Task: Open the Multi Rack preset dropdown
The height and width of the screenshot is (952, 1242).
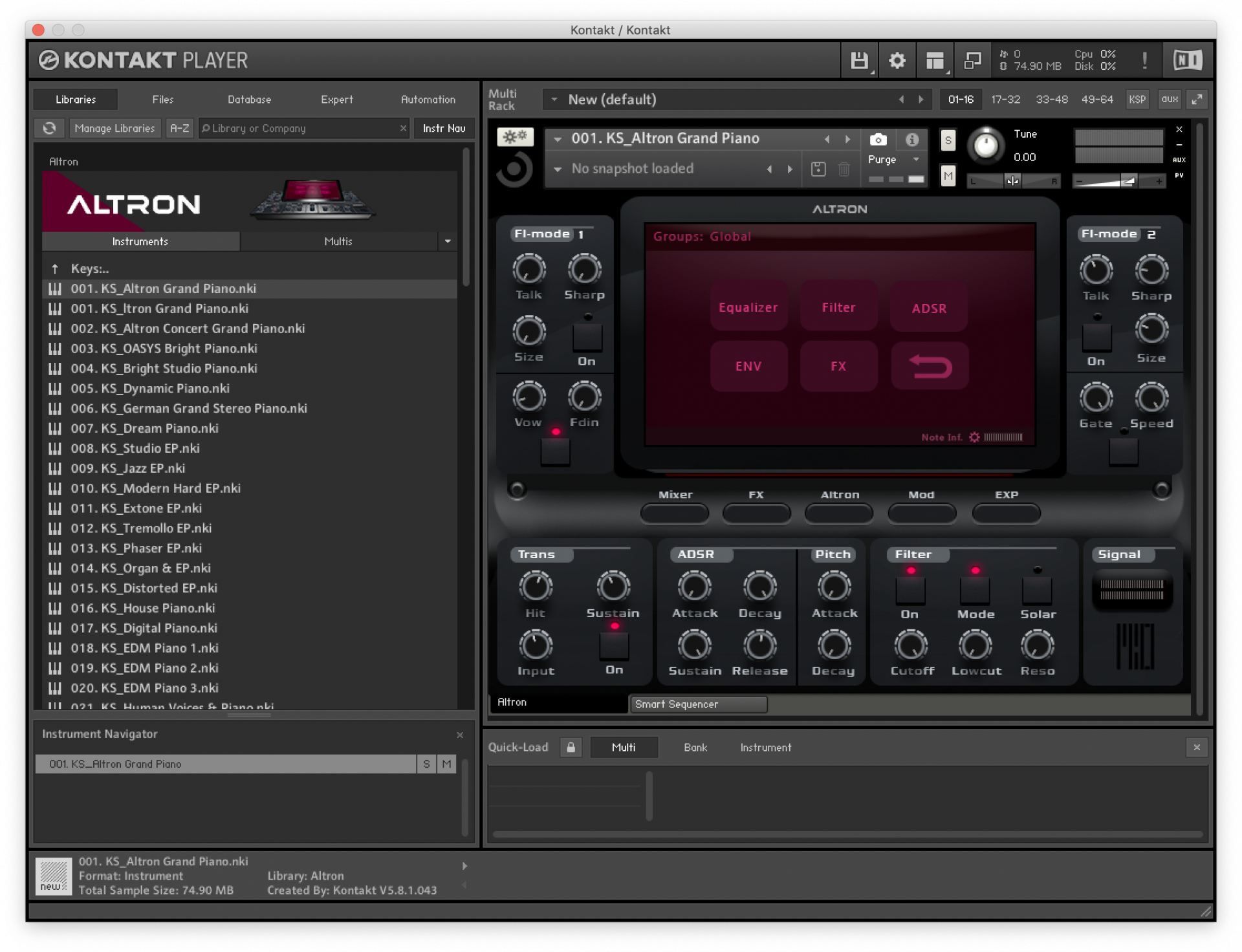Action: (x=554, y=100)
